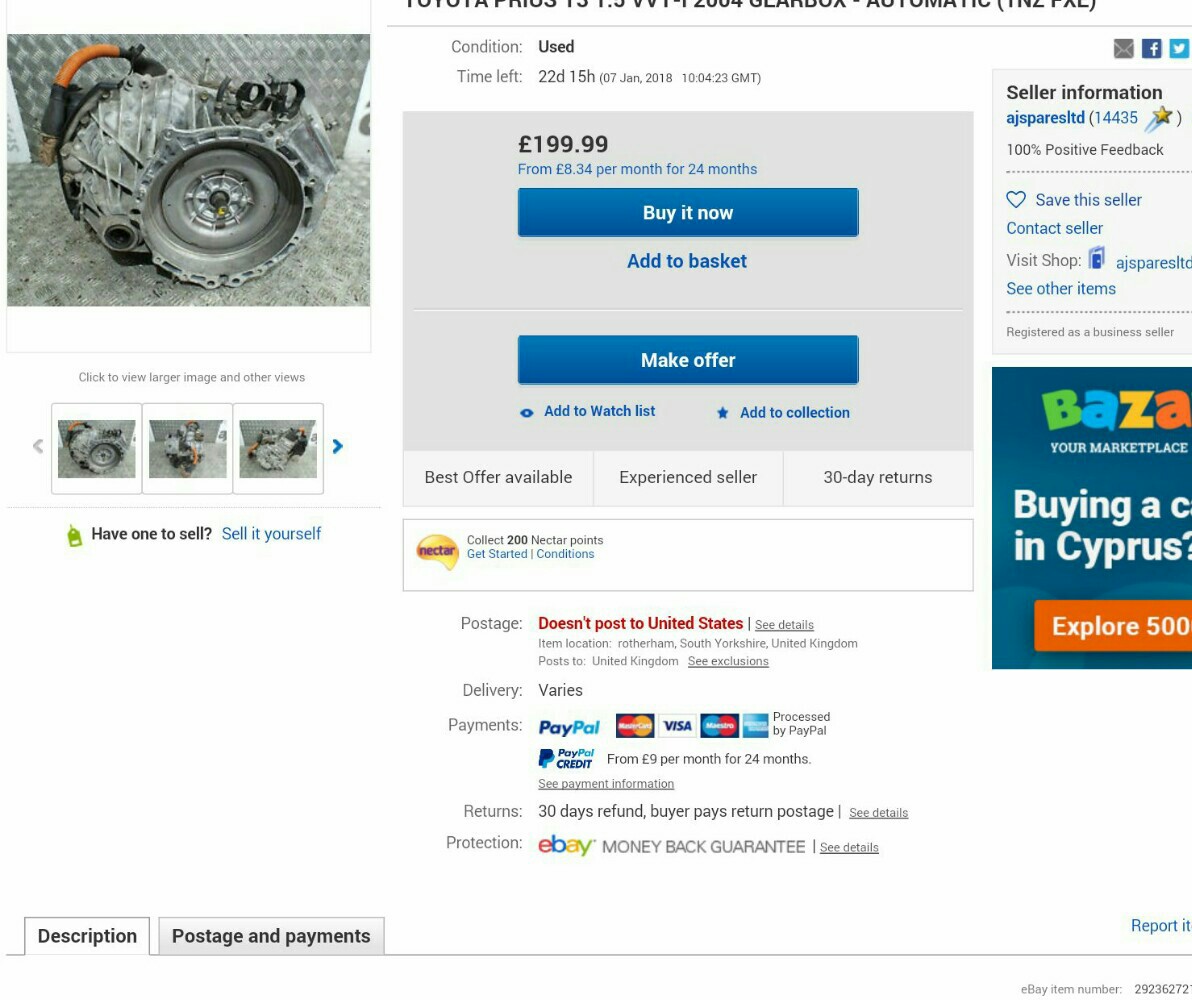This screenshot has width=1192, height=1000.
Task: Show next thumbnails with right arrow
Action: [338, 446]
